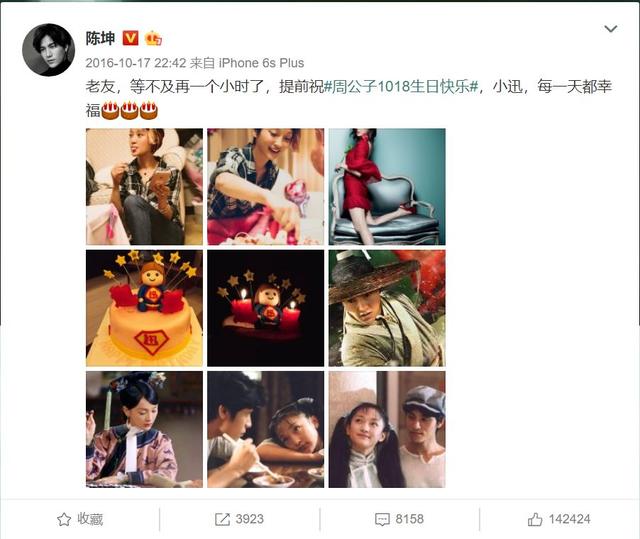The image size is (640, 539).
Task: Like the post with the thumbs-up icon
Action: point(535,519)
